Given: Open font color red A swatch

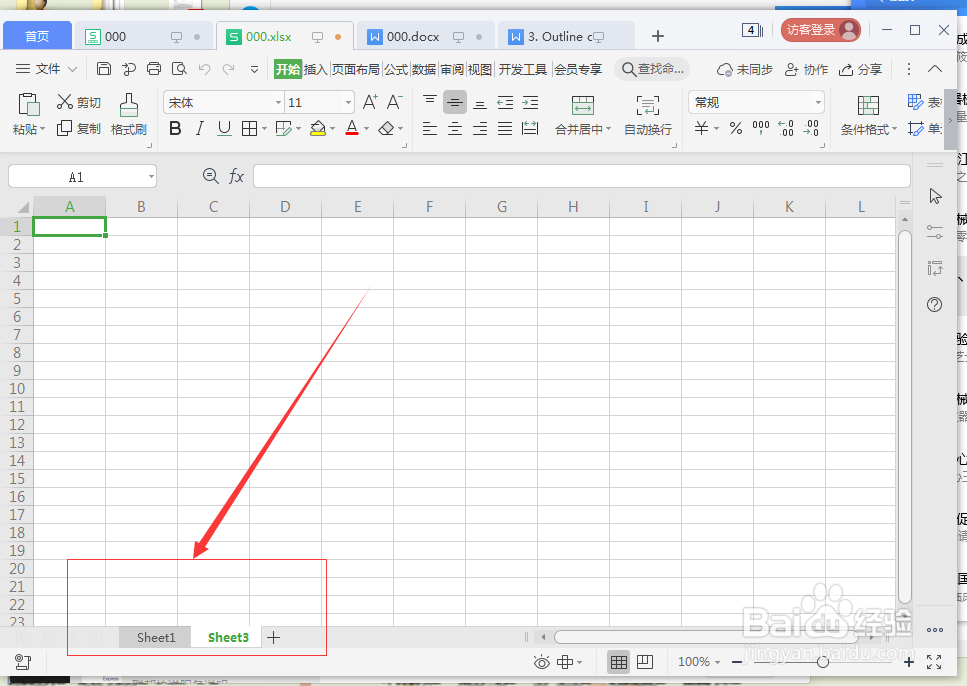Looking at the screenshot, I should point(352,128).
